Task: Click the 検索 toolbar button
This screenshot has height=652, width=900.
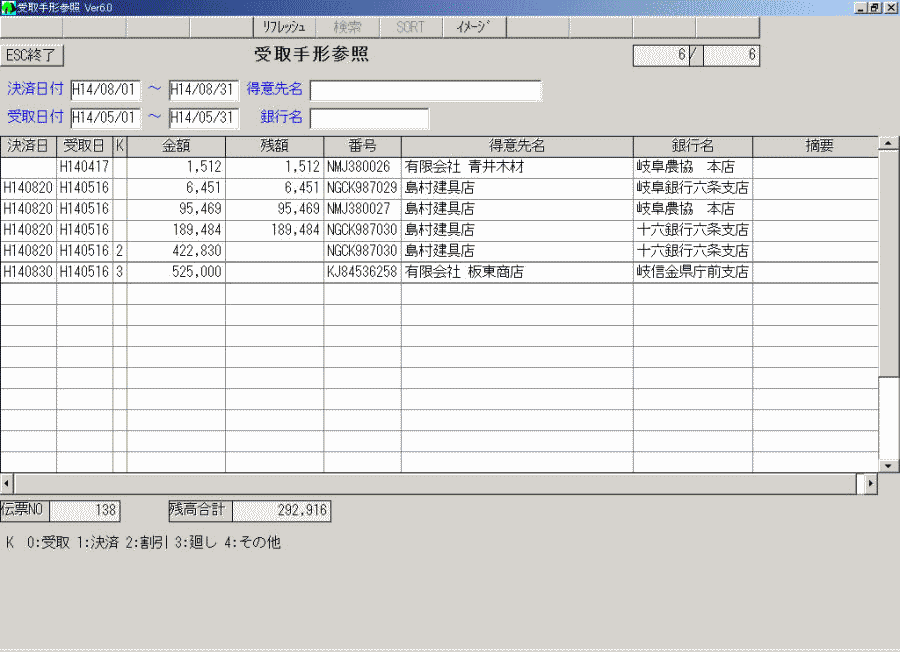Action: (347, 27)
